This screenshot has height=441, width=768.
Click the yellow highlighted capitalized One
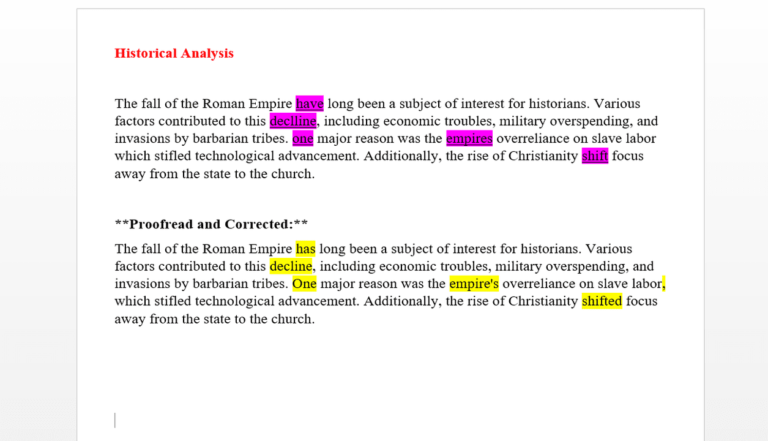[304, 284]
